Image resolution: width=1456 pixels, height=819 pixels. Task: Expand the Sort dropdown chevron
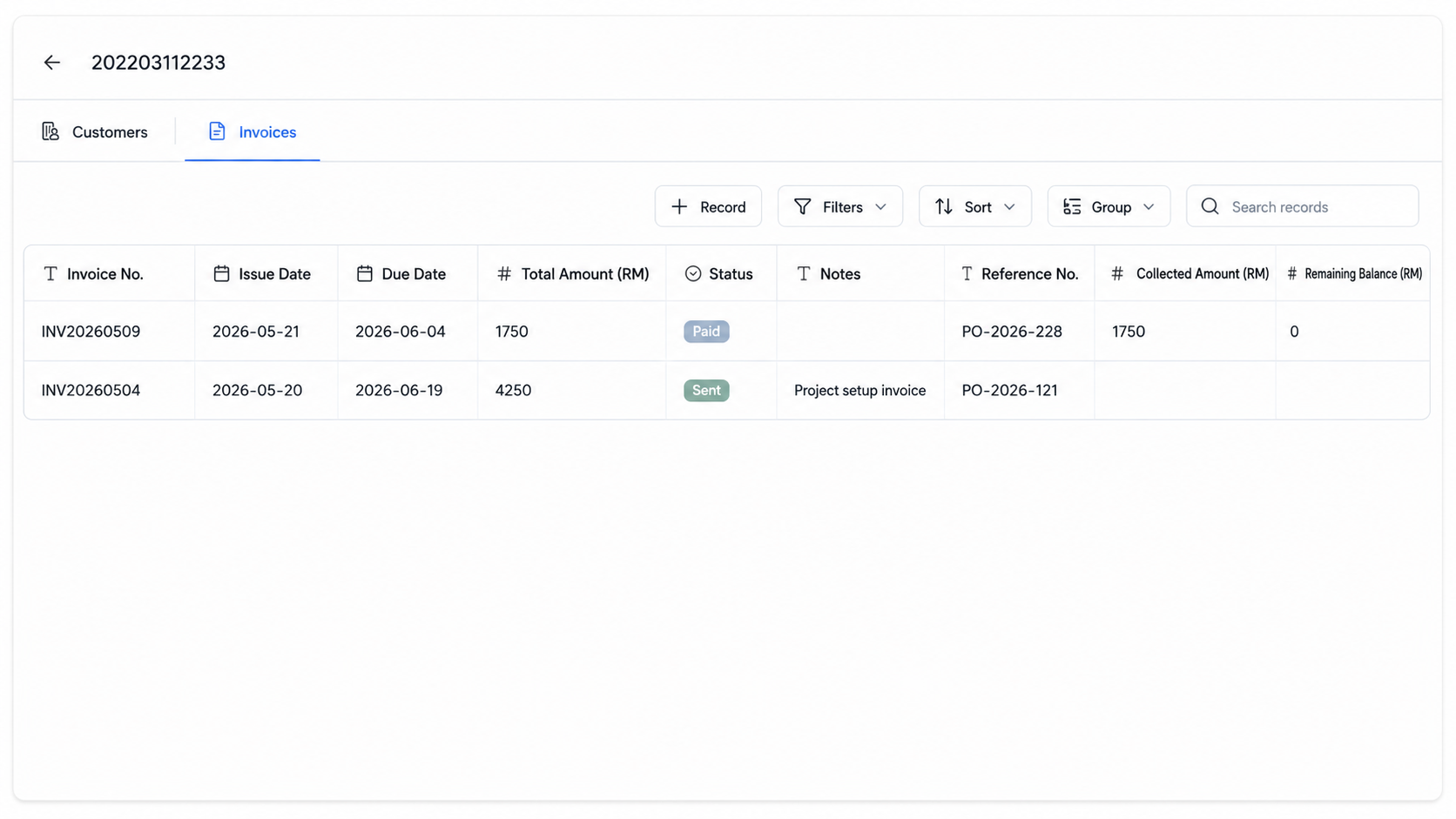[1009, 207]
